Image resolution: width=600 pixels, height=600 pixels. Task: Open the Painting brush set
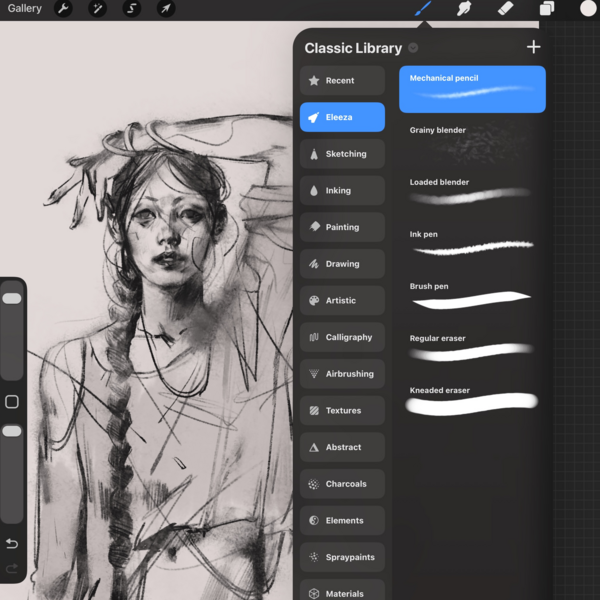(342, 227)
